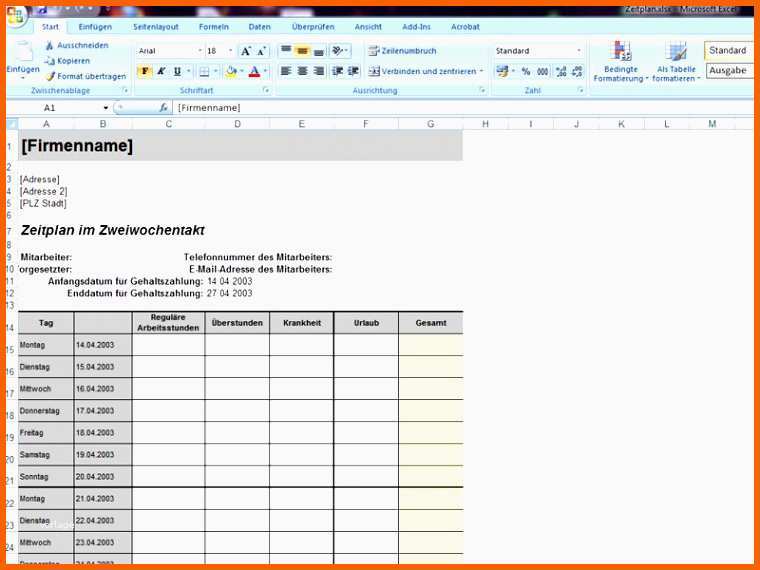
Task: Click the insert function fx icon
Action: click(x=163, y=108)
